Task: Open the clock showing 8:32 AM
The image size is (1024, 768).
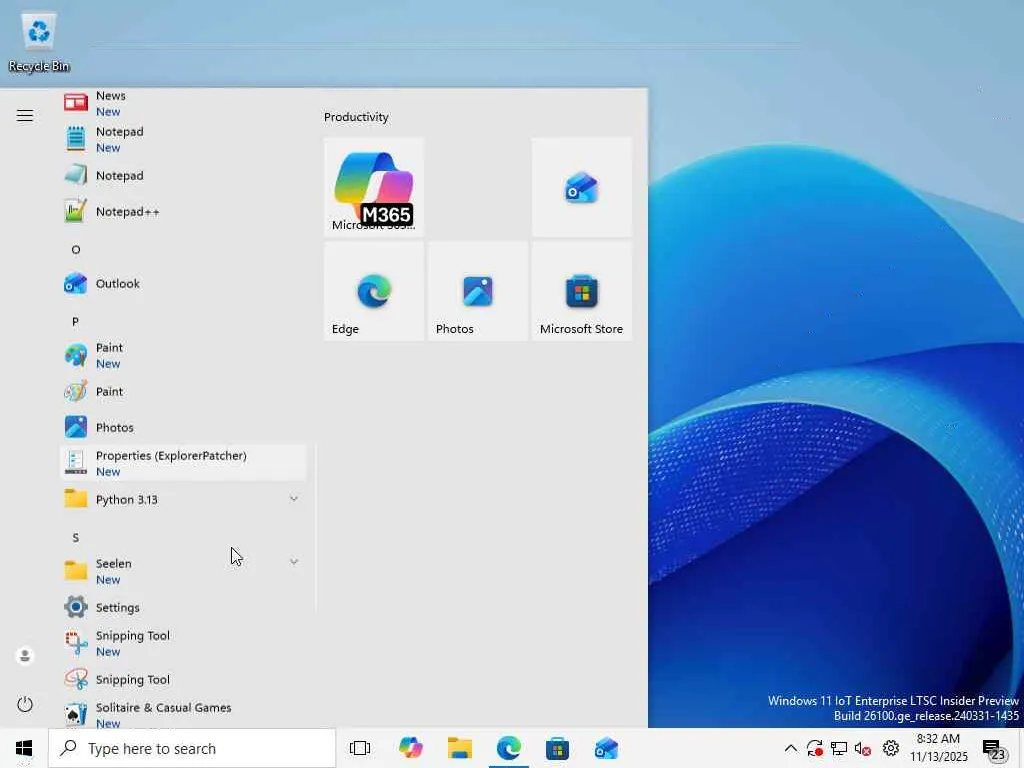Action: point(938,748)
